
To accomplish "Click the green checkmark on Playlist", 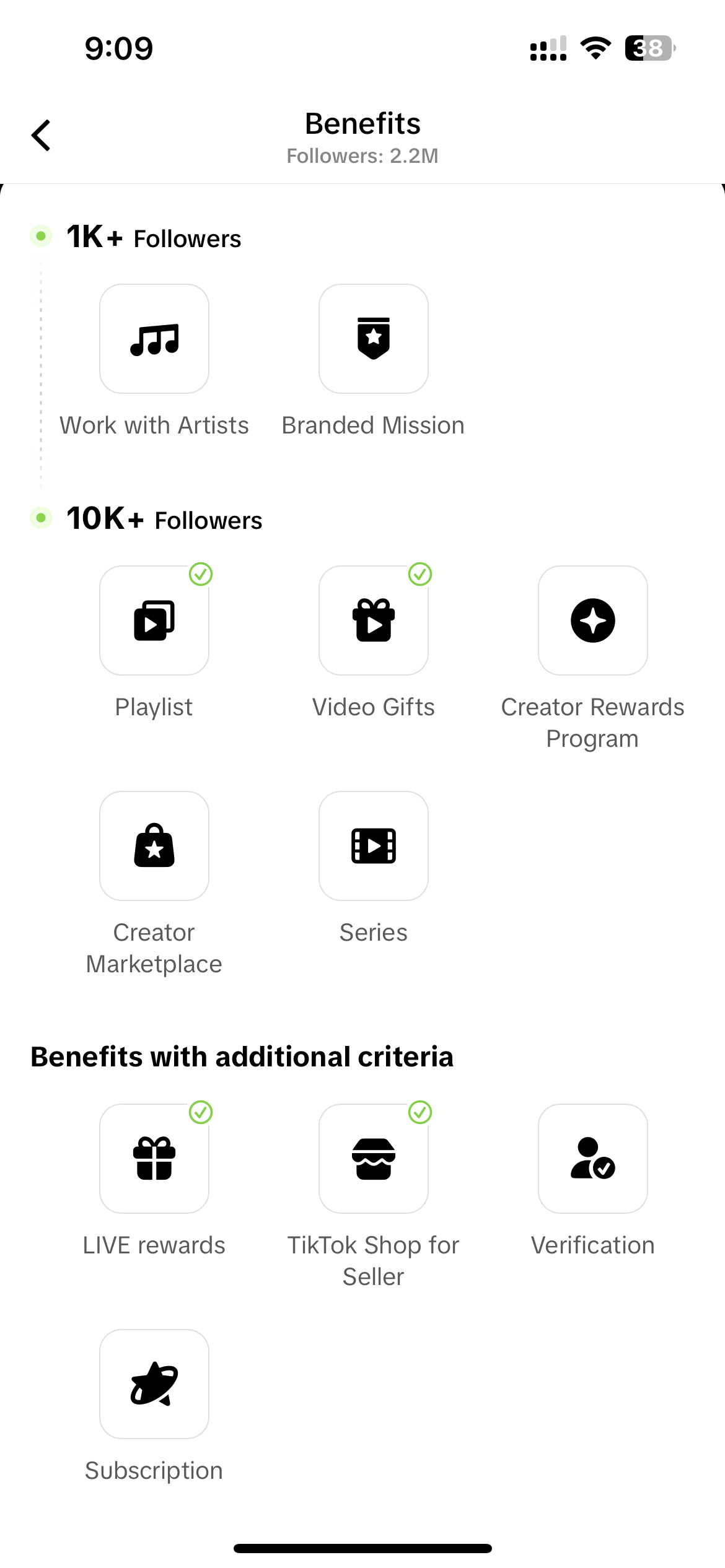I will 201,574.
